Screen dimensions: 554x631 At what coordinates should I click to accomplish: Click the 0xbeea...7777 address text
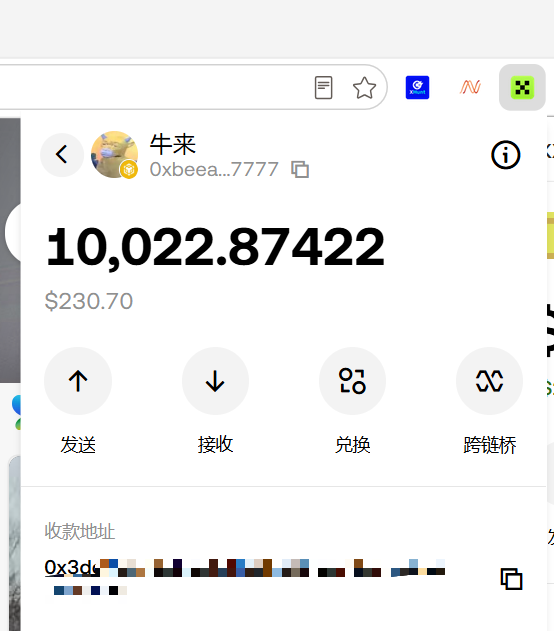[214, 169]
